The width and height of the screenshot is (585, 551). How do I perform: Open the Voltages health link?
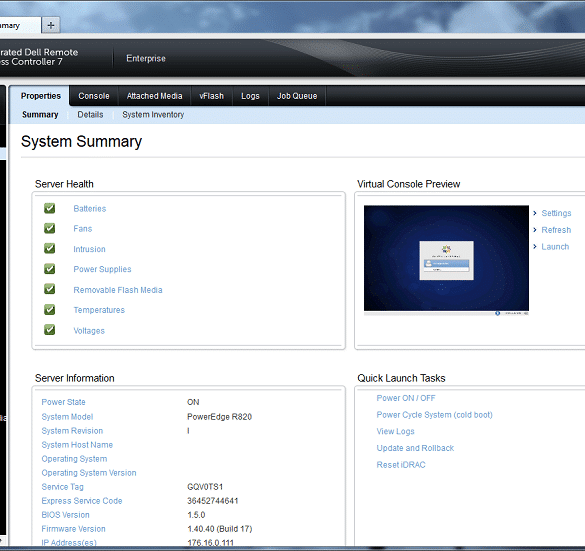click(89, 331)
